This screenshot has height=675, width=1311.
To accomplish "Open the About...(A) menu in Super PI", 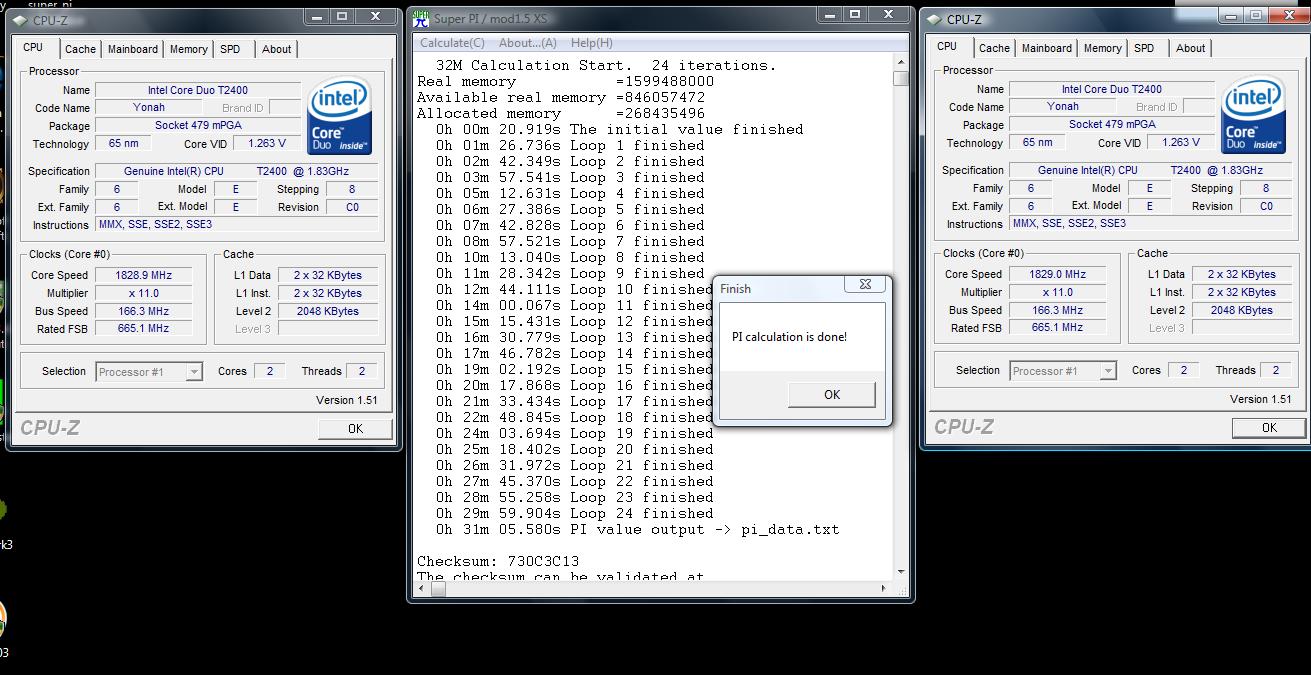I will point(528,43).
